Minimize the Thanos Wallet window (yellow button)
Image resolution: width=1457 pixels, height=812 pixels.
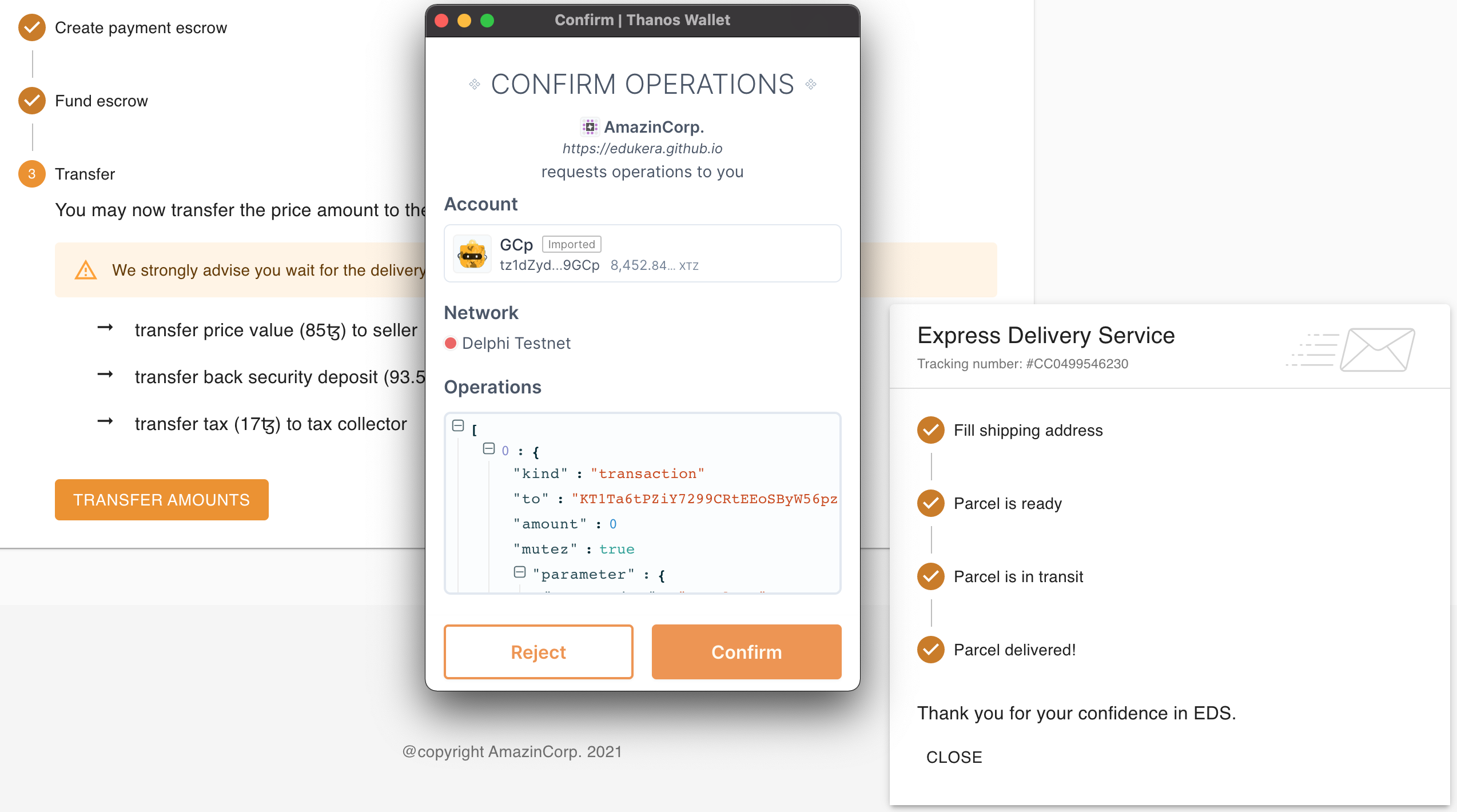[x=464, y=21]
